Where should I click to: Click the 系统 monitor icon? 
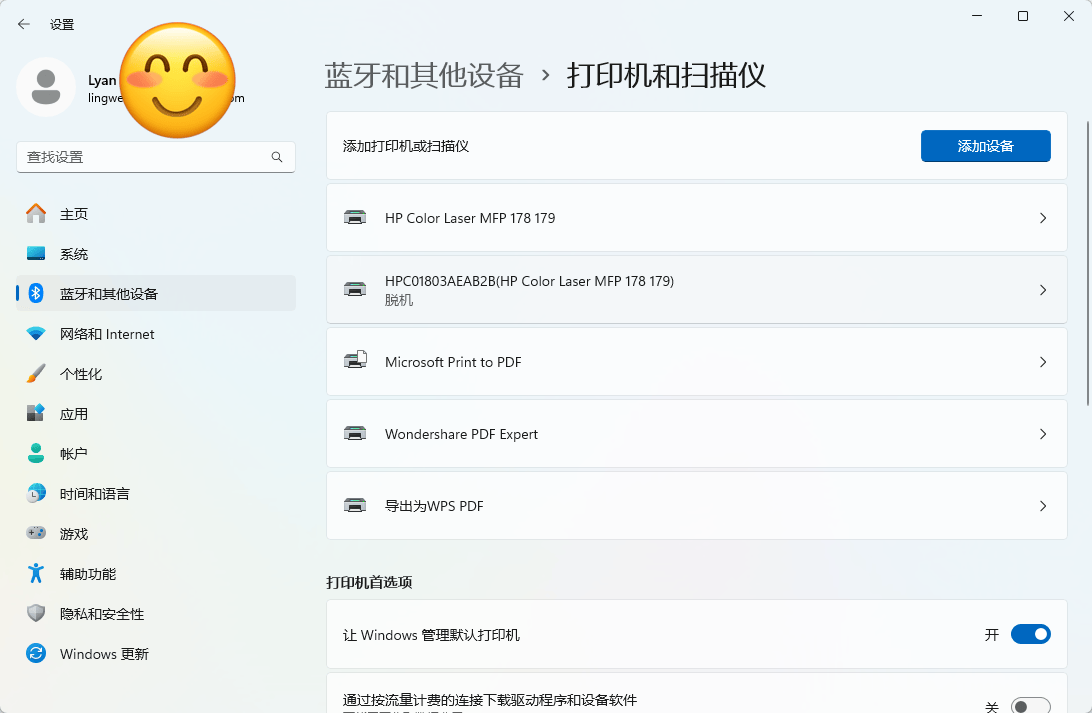[36, 254]
